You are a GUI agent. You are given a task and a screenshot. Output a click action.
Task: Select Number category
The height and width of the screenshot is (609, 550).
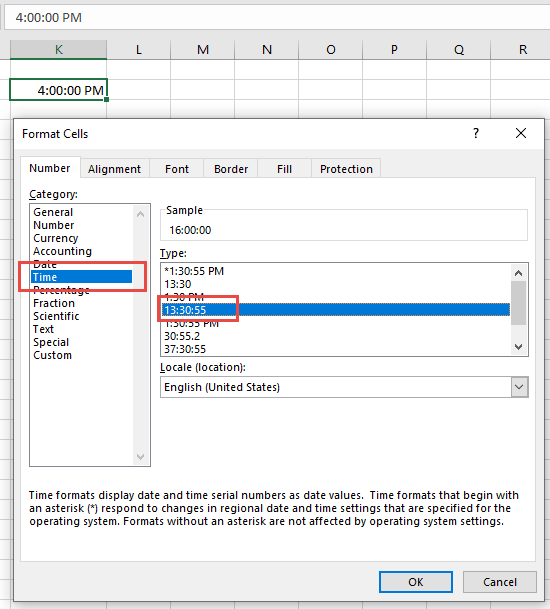54,225
